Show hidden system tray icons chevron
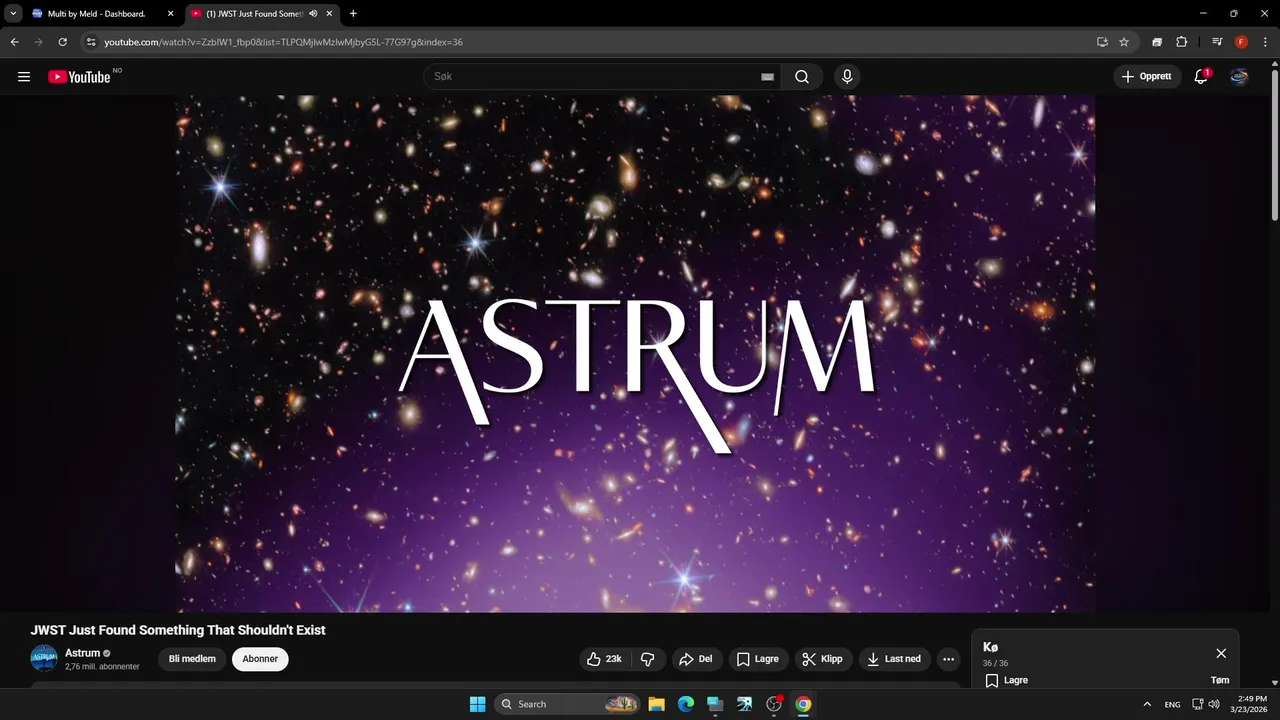The width and height of the screenshot is (1280, 720). (x=1147, y=704)
